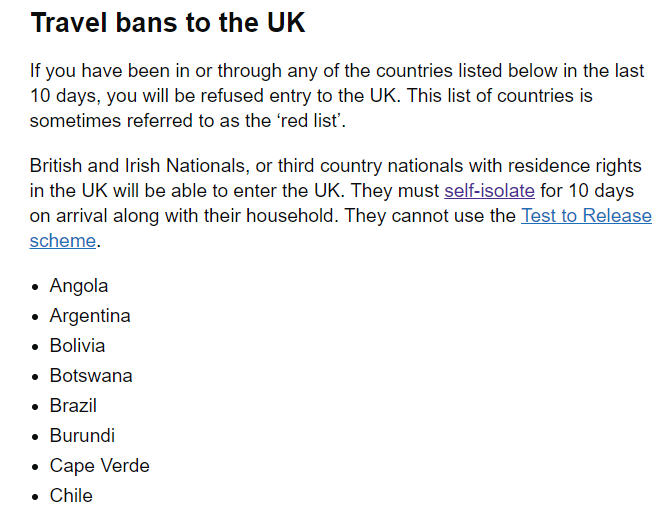This screenshot has height=512, width=667.
Task: Click the words 'third country nationals'
Action: pos(371,166)
